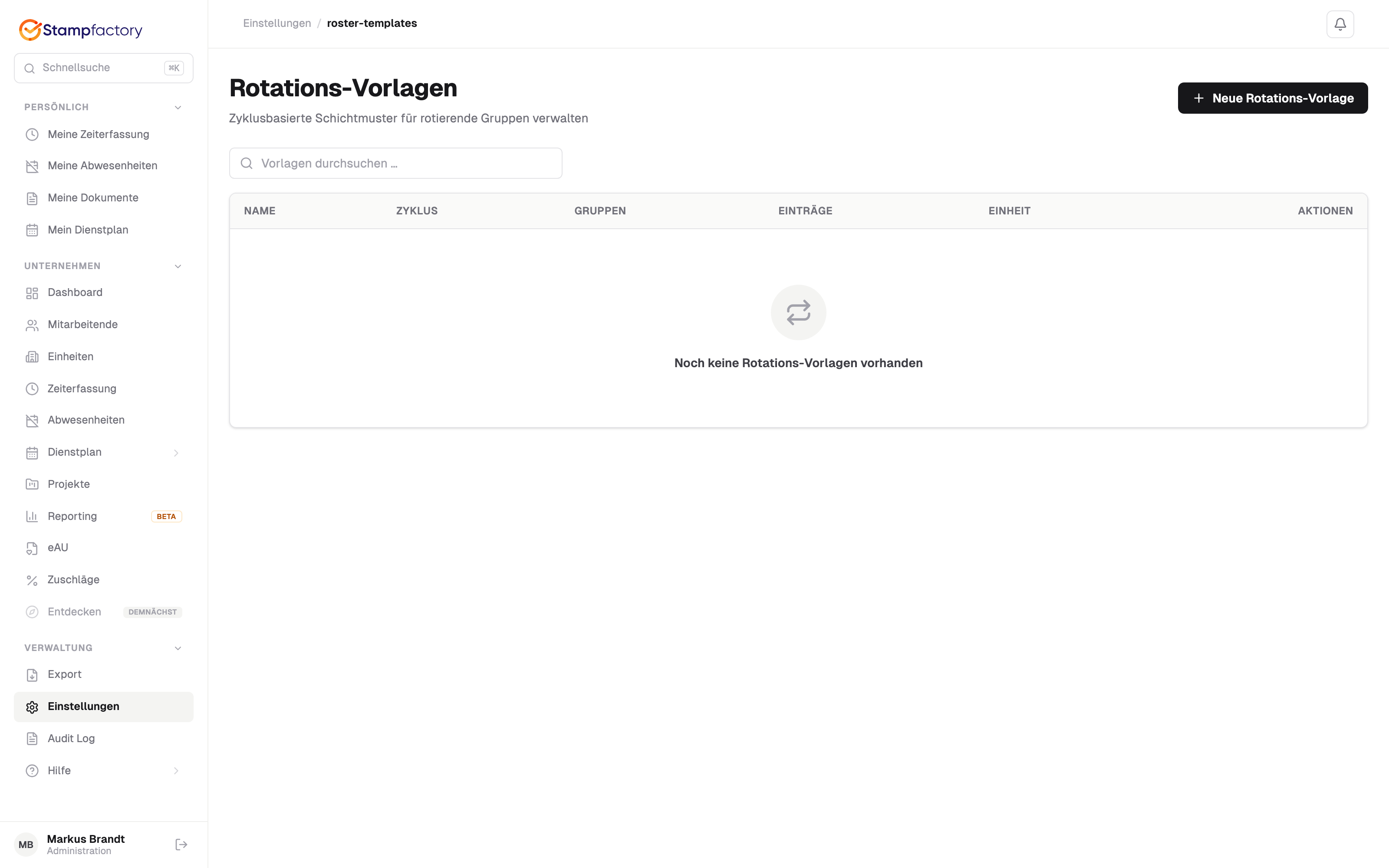Click the Einstellungen breadcrumb link
This screenshot has width=1389, height=868.
(x=276, y=23)
